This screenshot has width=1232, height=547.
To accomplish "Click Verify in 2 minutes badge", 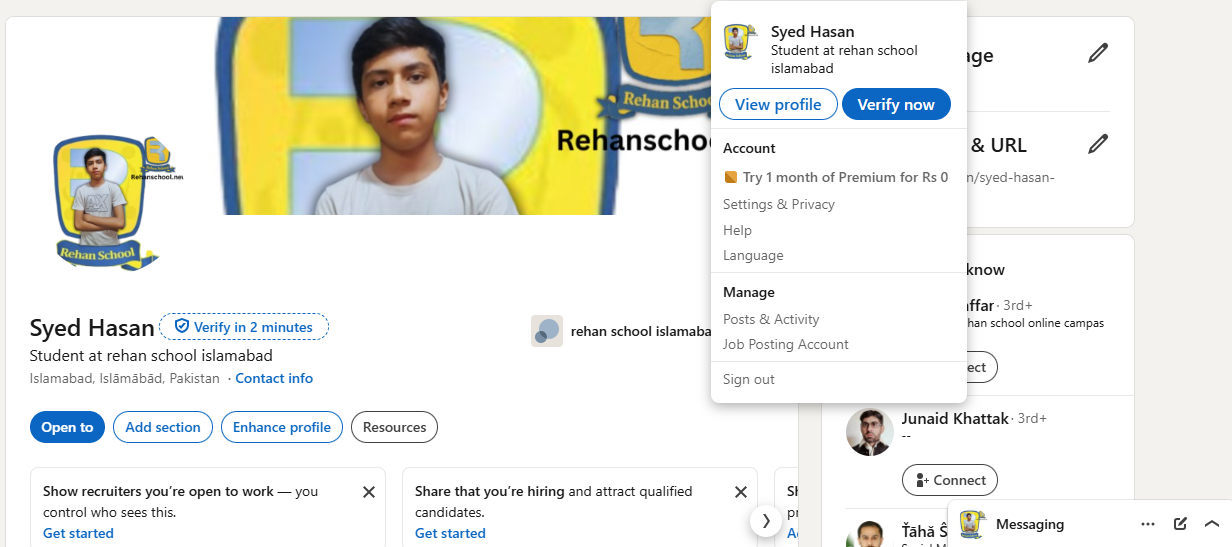I will point(244,327).
